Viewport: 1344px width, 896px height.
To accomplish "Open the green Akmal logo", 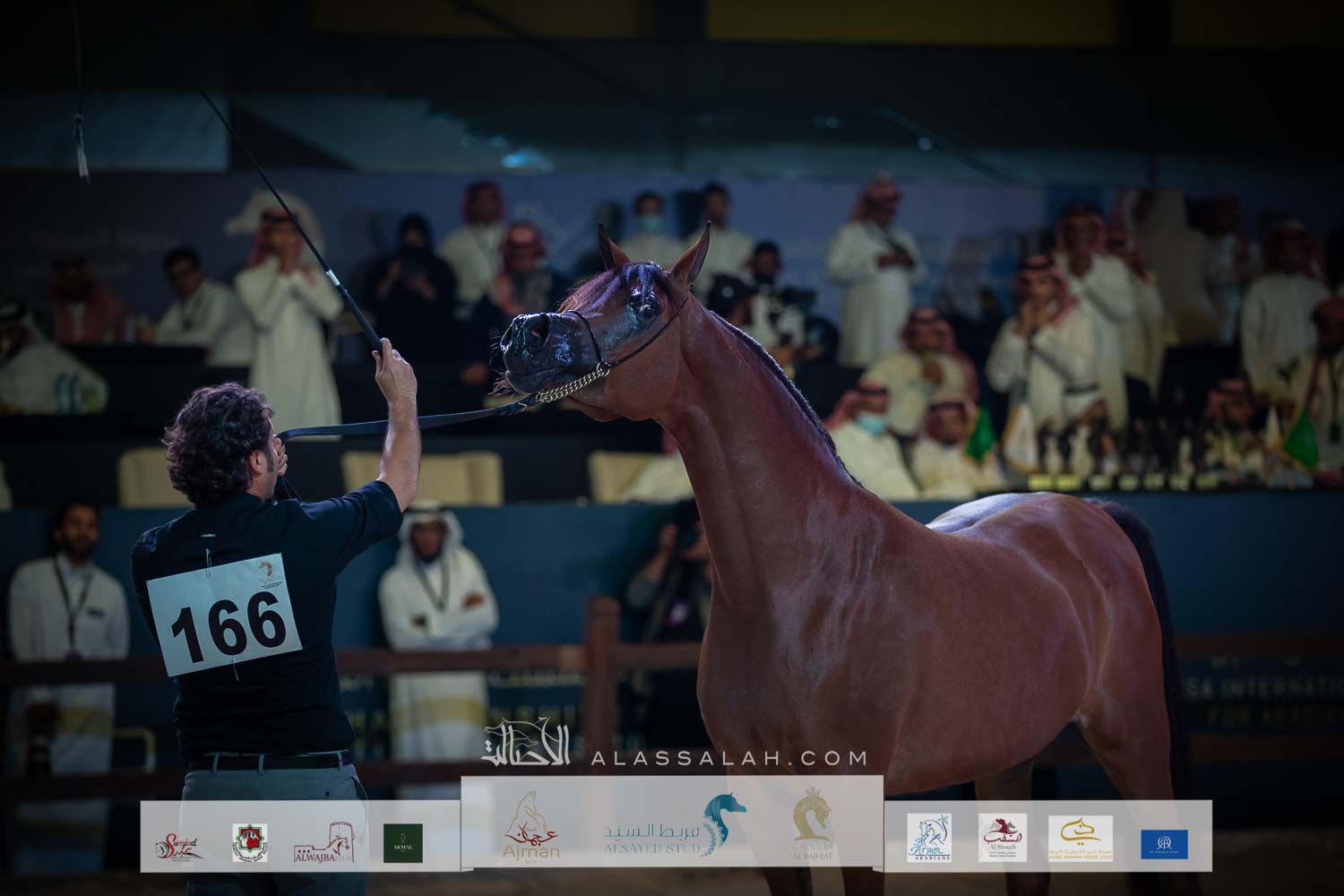I will coord(402,843).
